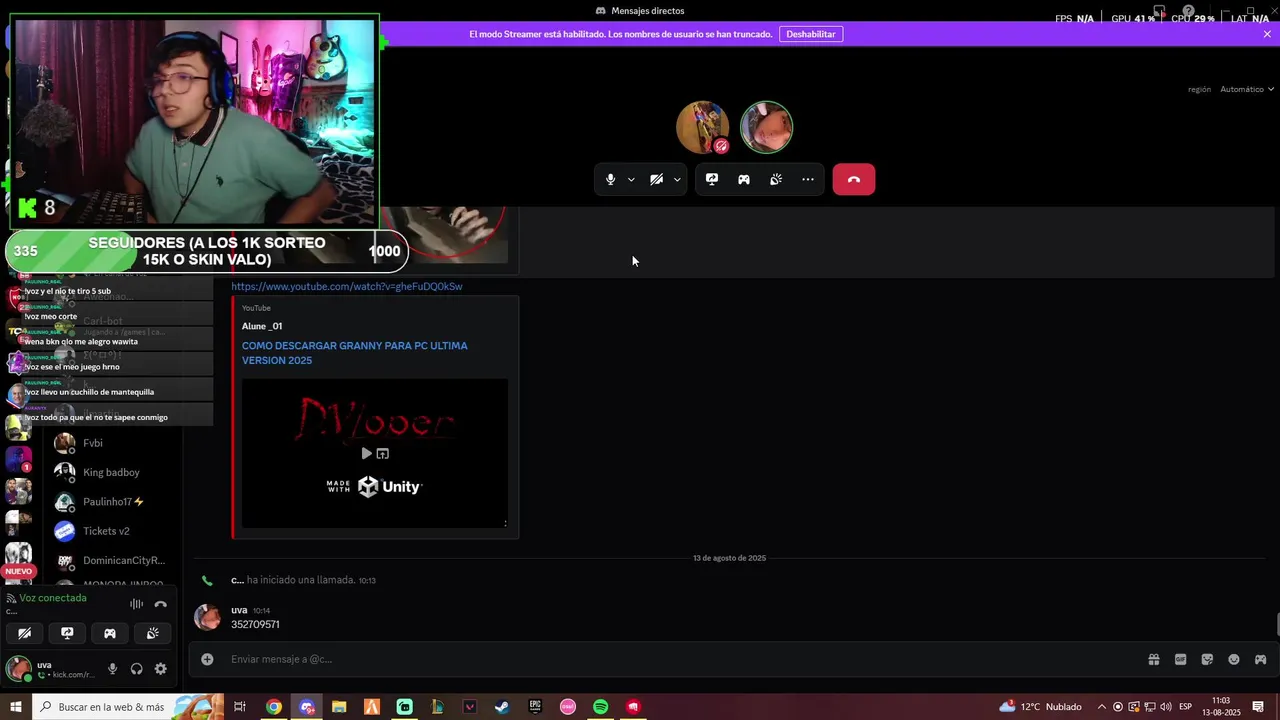Send a gift via gift icon
1280x720 pixels.
pos(1153,659)
